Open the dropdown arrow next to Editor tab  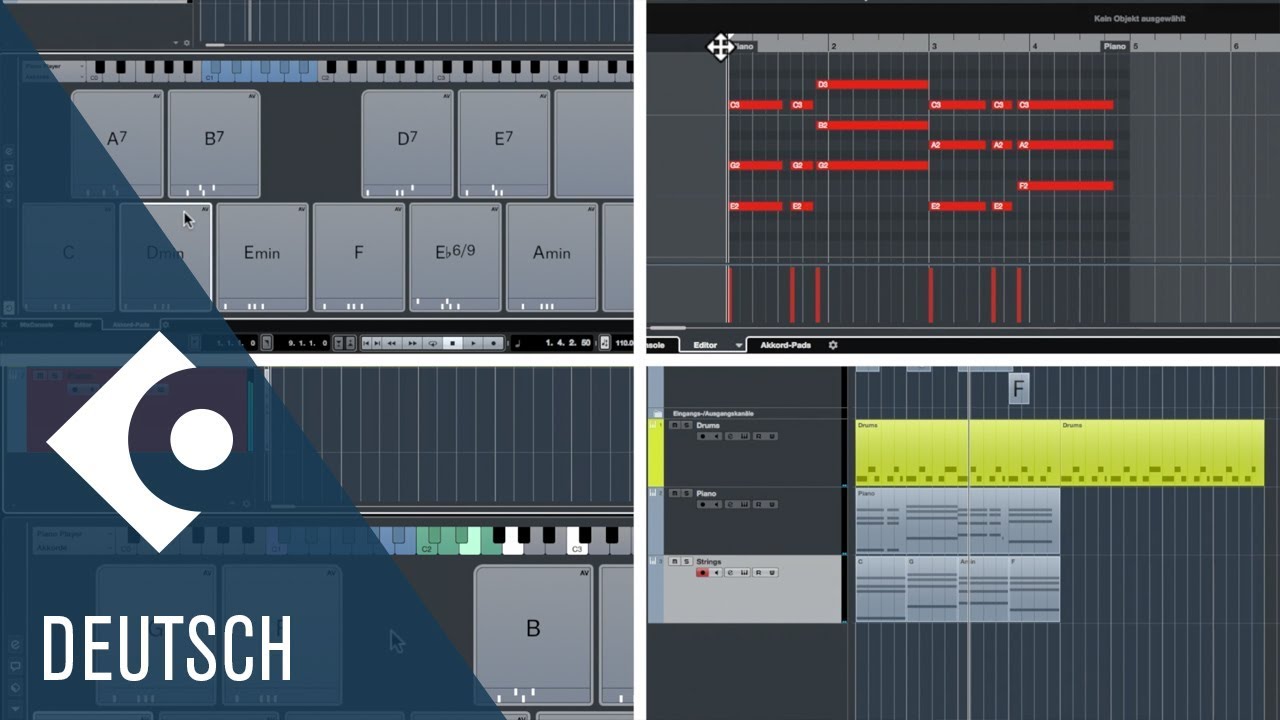pos(739,345)
